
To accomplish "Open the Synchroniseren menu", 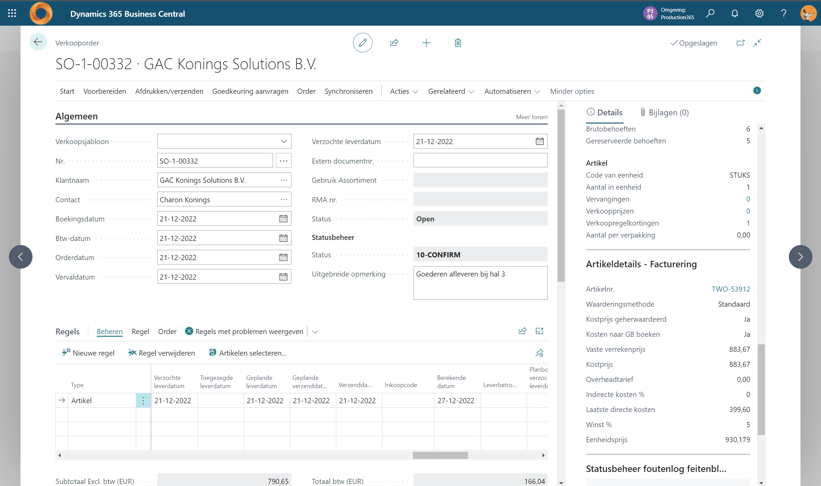I will 349,91.
